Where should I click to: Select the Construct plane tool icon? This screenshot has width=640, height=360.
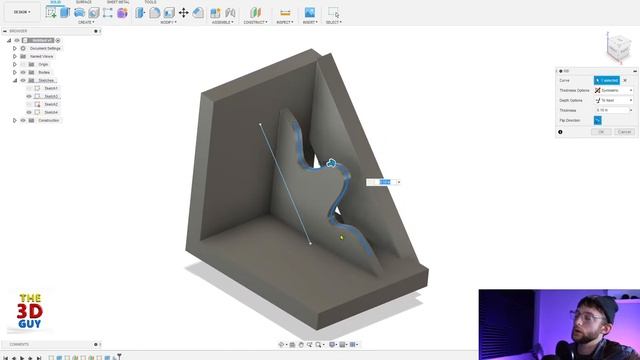[x=256, y=13]
